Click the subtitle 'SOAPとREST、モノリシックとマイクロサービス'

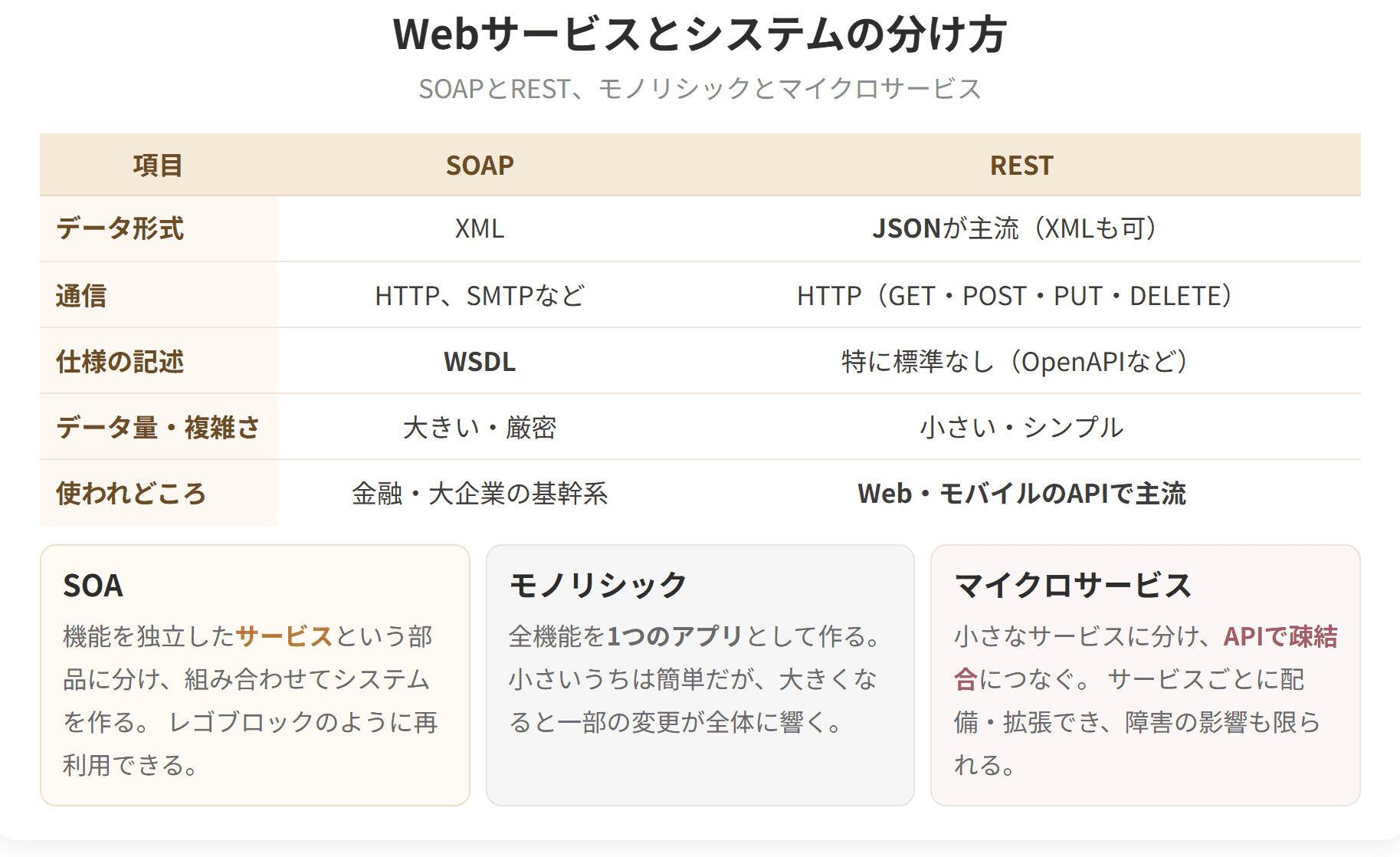click(x=700, y=89)
